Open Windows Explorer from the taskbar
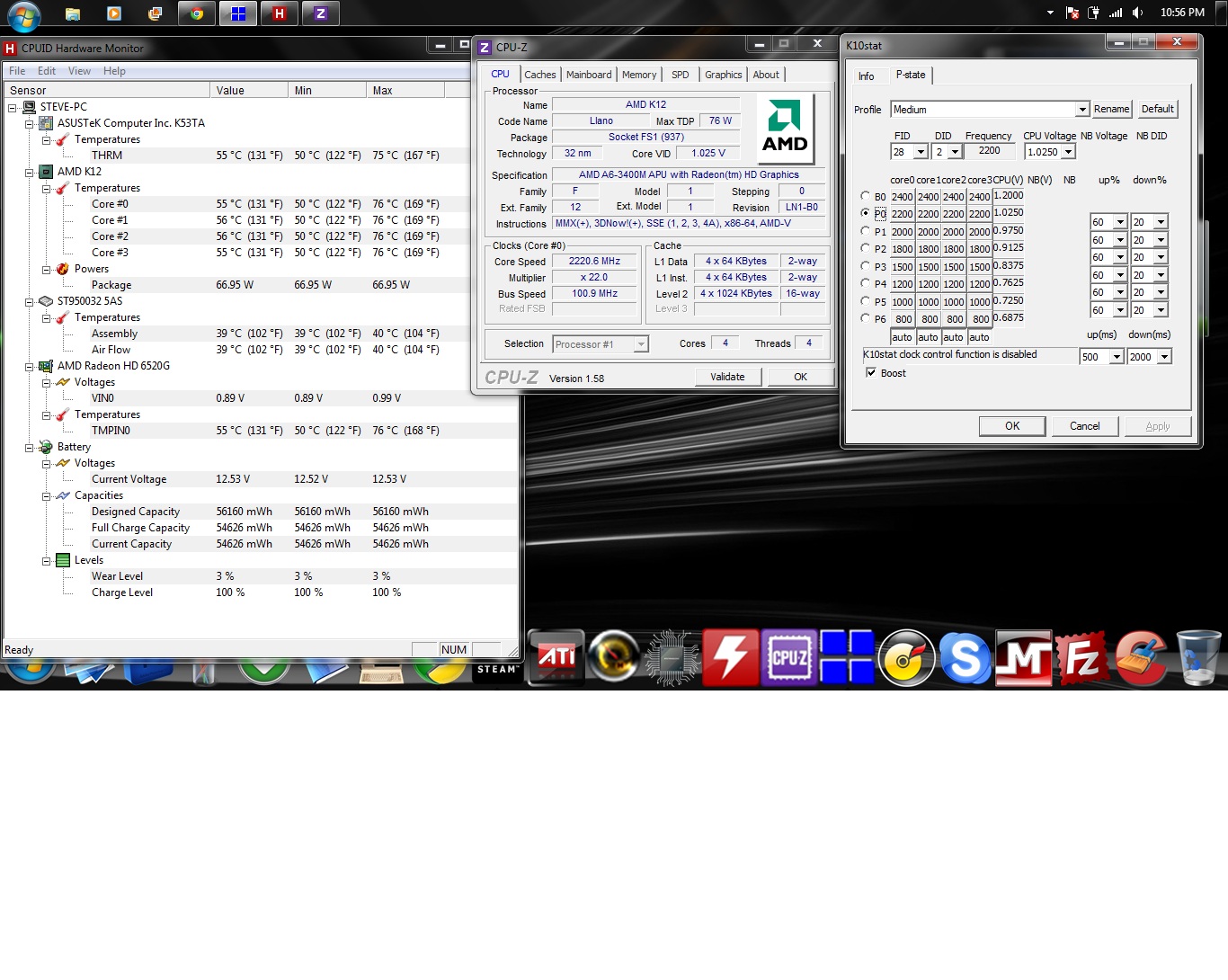The image size is (1228, 980). (73, 13)
